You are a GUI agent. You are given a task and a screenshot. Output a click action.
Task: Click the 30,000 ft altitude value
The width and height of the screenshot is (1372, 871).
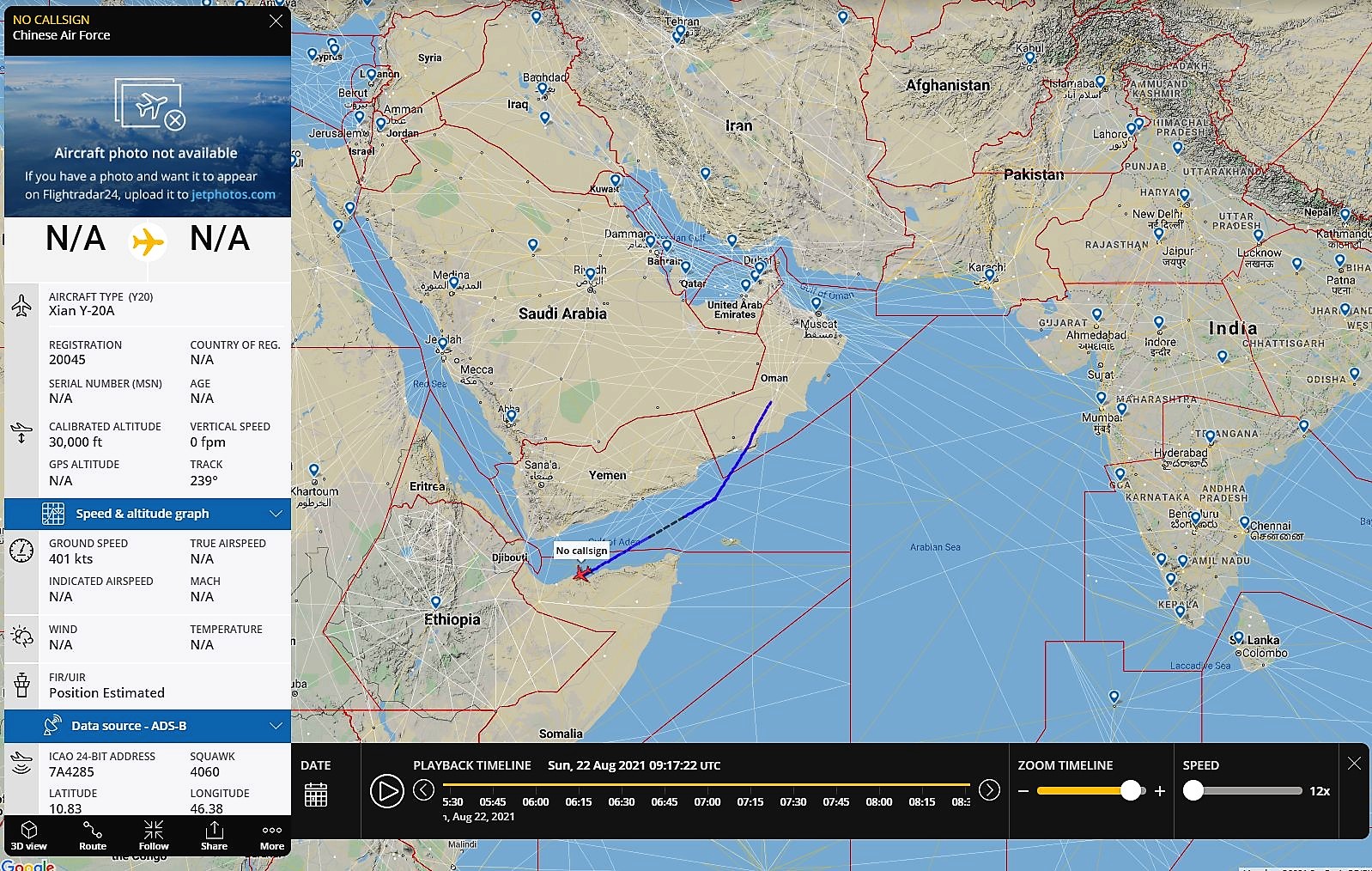tap(76, 442)
